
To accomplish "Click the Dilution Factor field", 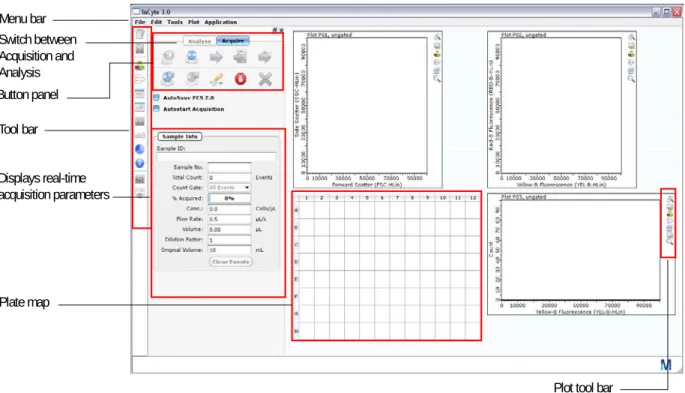I will click(229, 240).
